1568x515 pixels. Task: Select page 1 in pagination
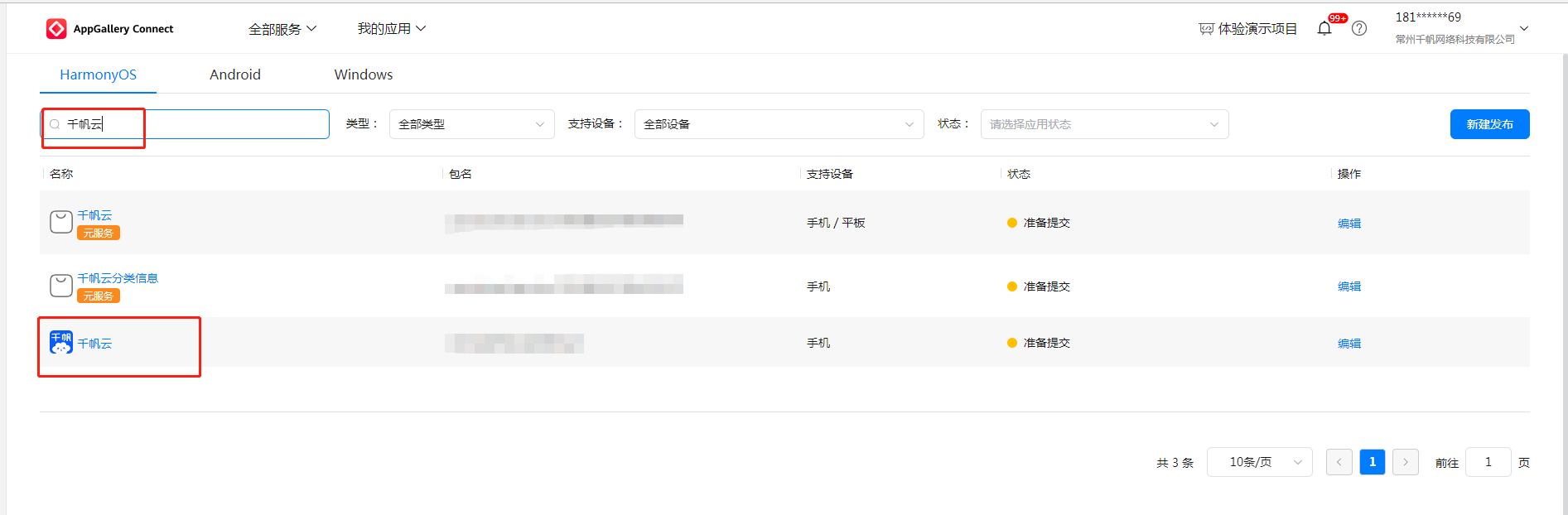(x=1373, y=462)
